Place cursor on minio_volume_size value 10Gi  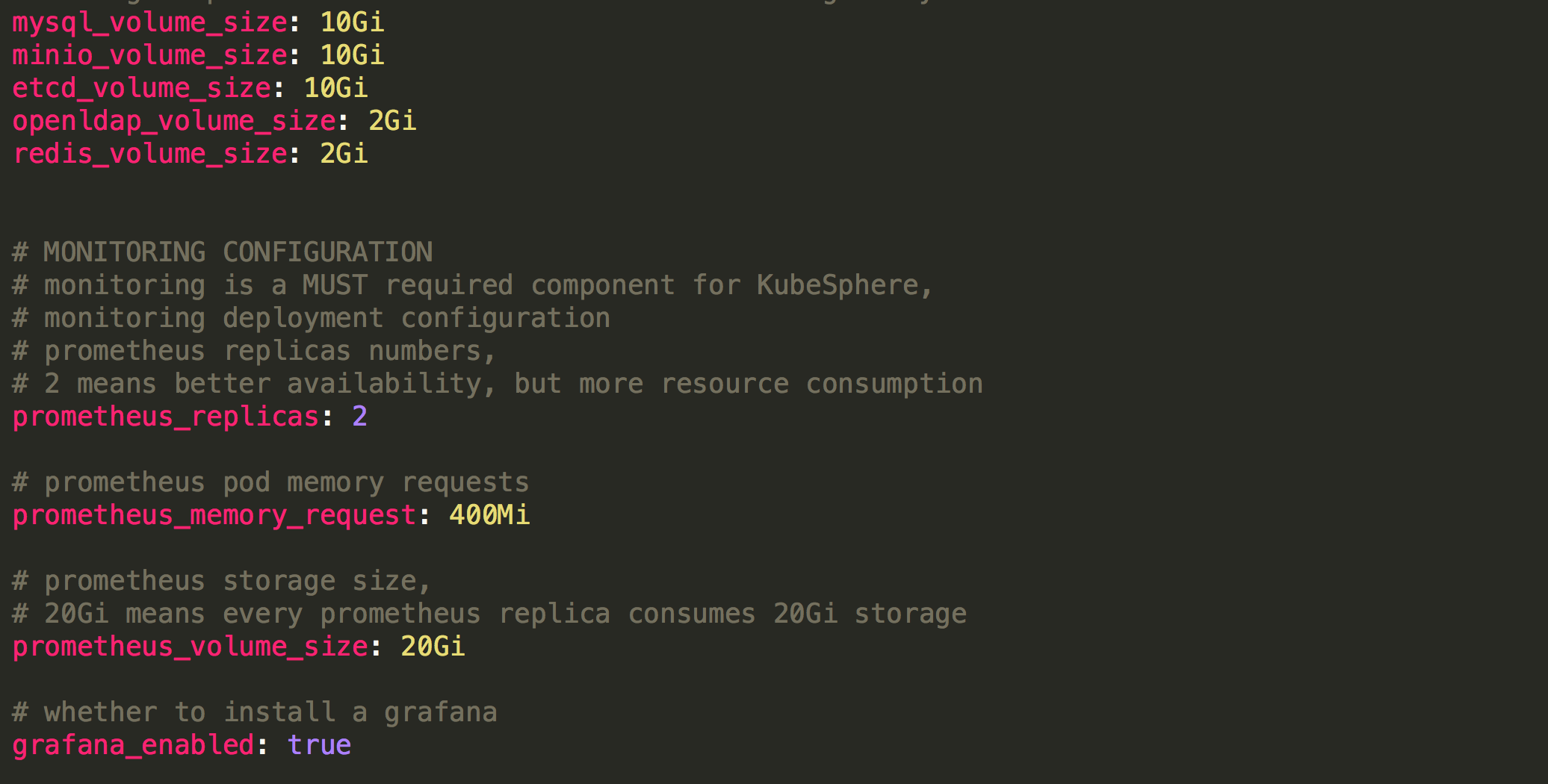[352, 55]
